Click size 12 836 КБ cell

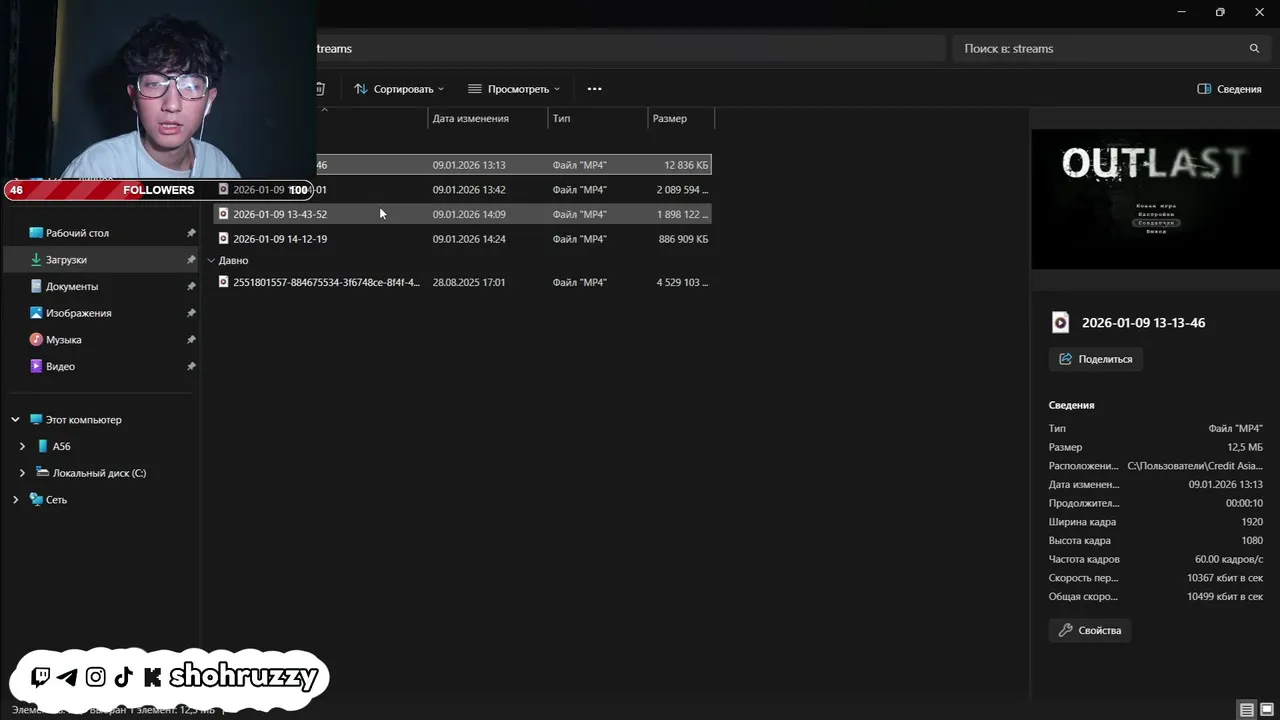click(x=686, y=165)
